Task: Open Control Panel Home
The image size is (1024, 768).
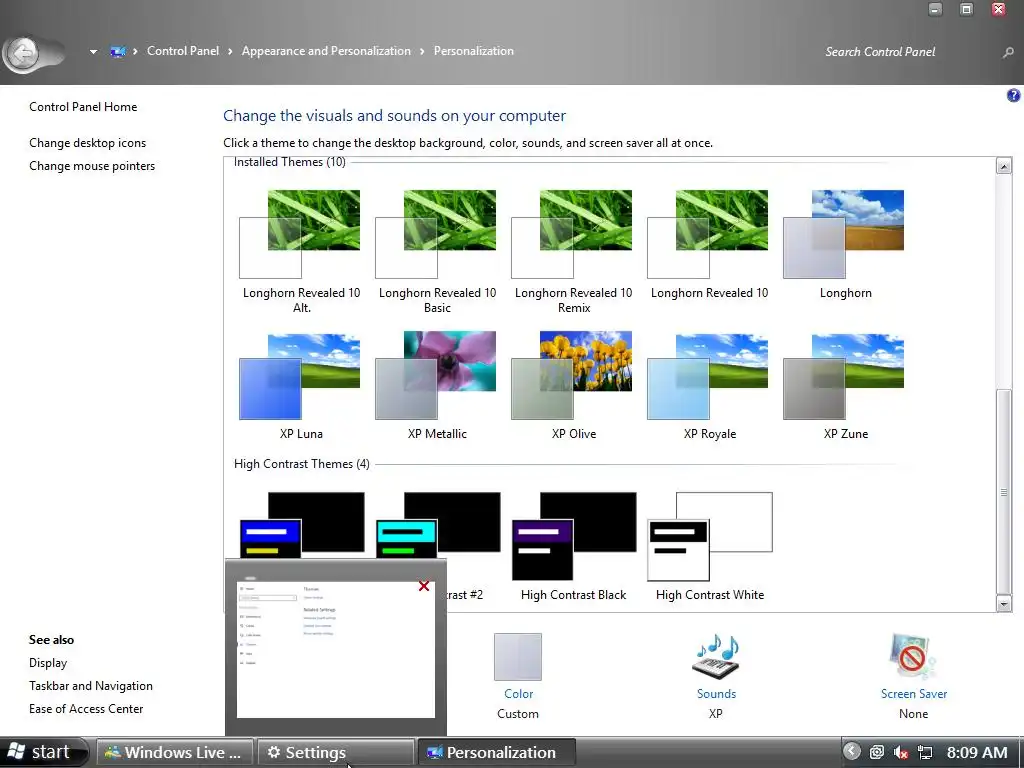Action: (83, 106)
